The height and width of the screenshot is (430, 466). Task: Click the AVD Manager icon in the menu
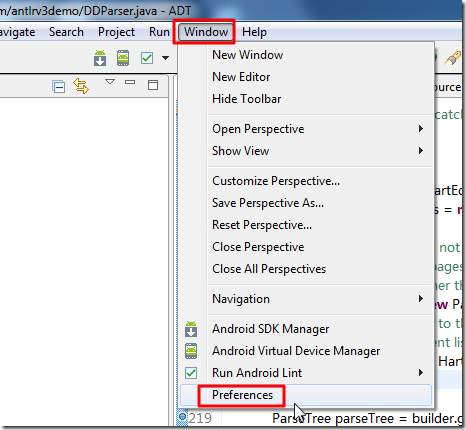click(x=191, y=351)
